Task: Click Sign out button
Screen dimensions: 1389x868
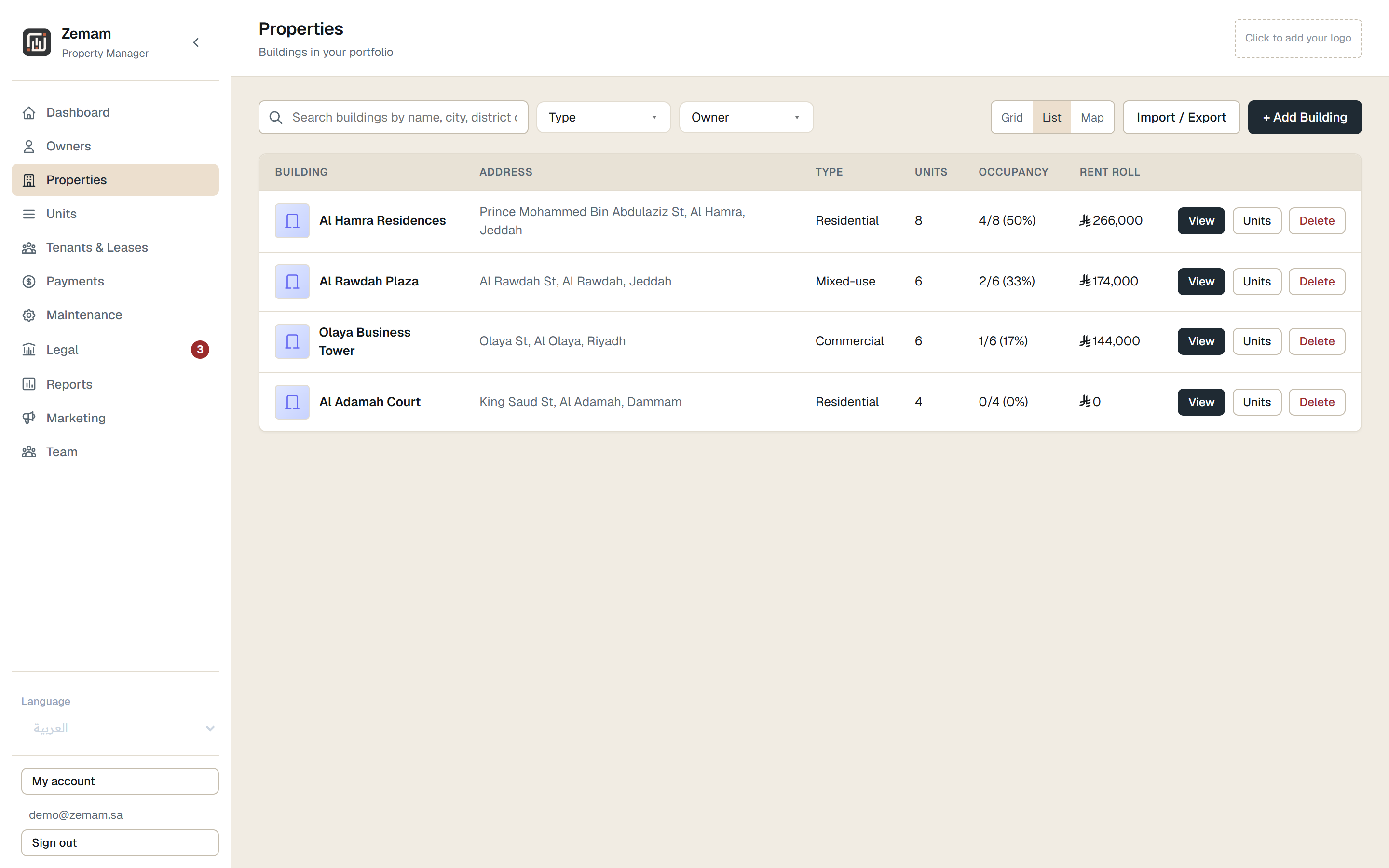Action: pyautogui.click(x=120, y=843)
